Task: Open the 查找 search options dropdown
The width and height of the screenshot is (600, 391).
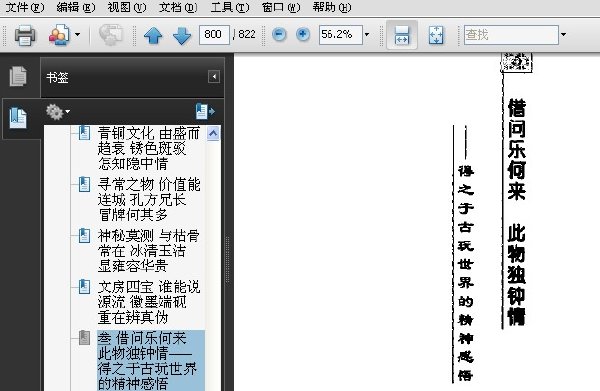Action: click(563, 35)
